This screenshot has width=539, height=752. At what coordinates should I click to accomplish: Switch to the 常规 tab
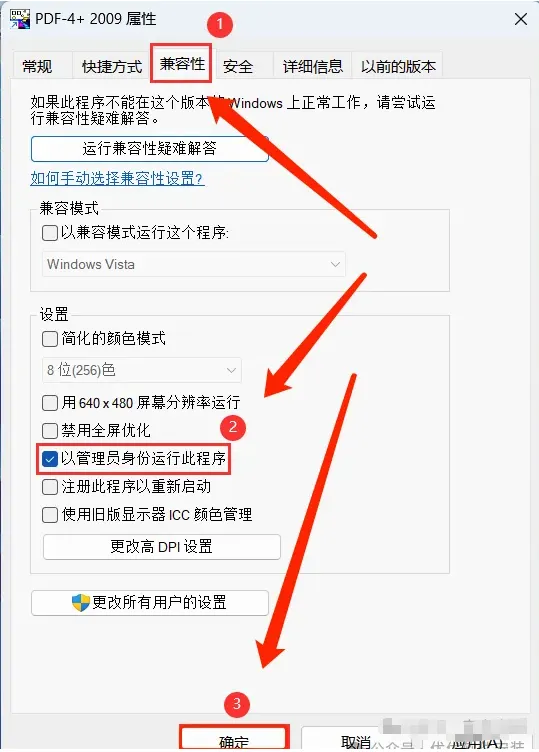point(37,66)
